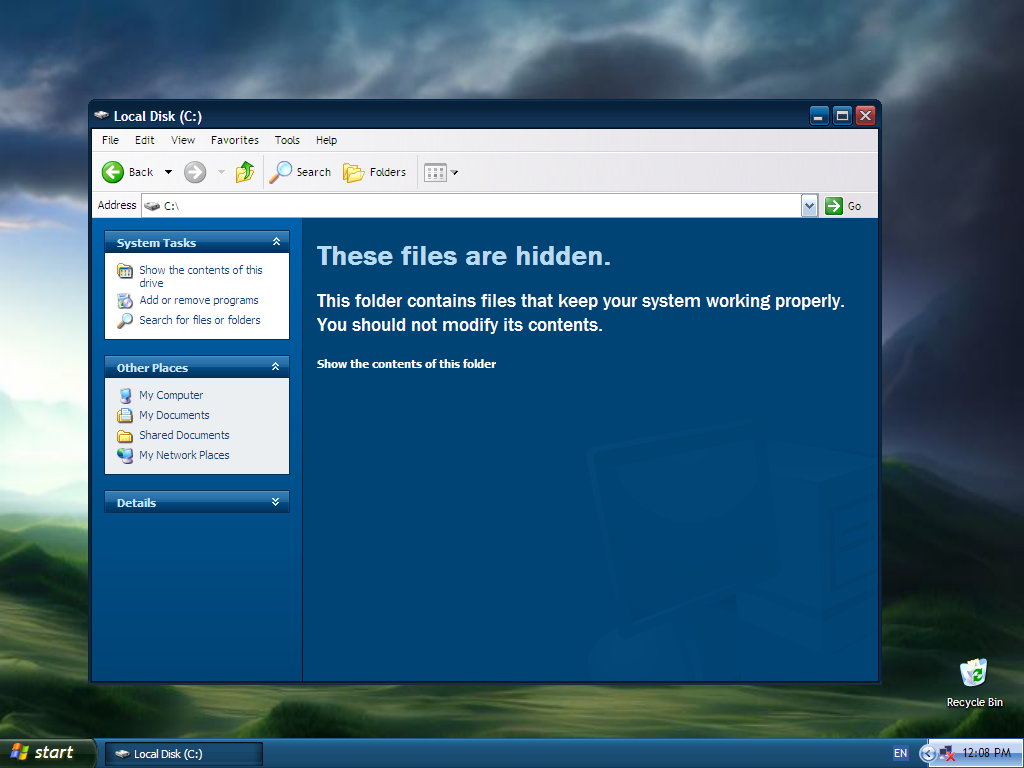Viewport: 1024px width, 768px height.
Task: Click the Search for files magnifier icon
Action: [x=125, y=321]
